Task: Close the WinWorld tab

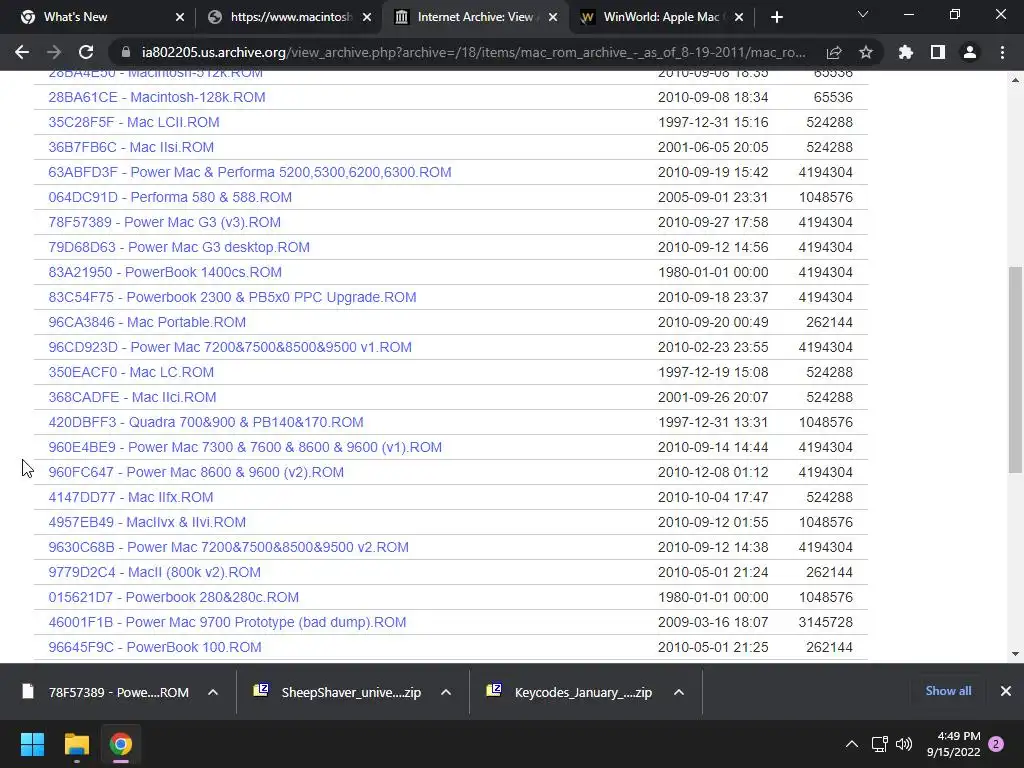Action: pos(739,17)
